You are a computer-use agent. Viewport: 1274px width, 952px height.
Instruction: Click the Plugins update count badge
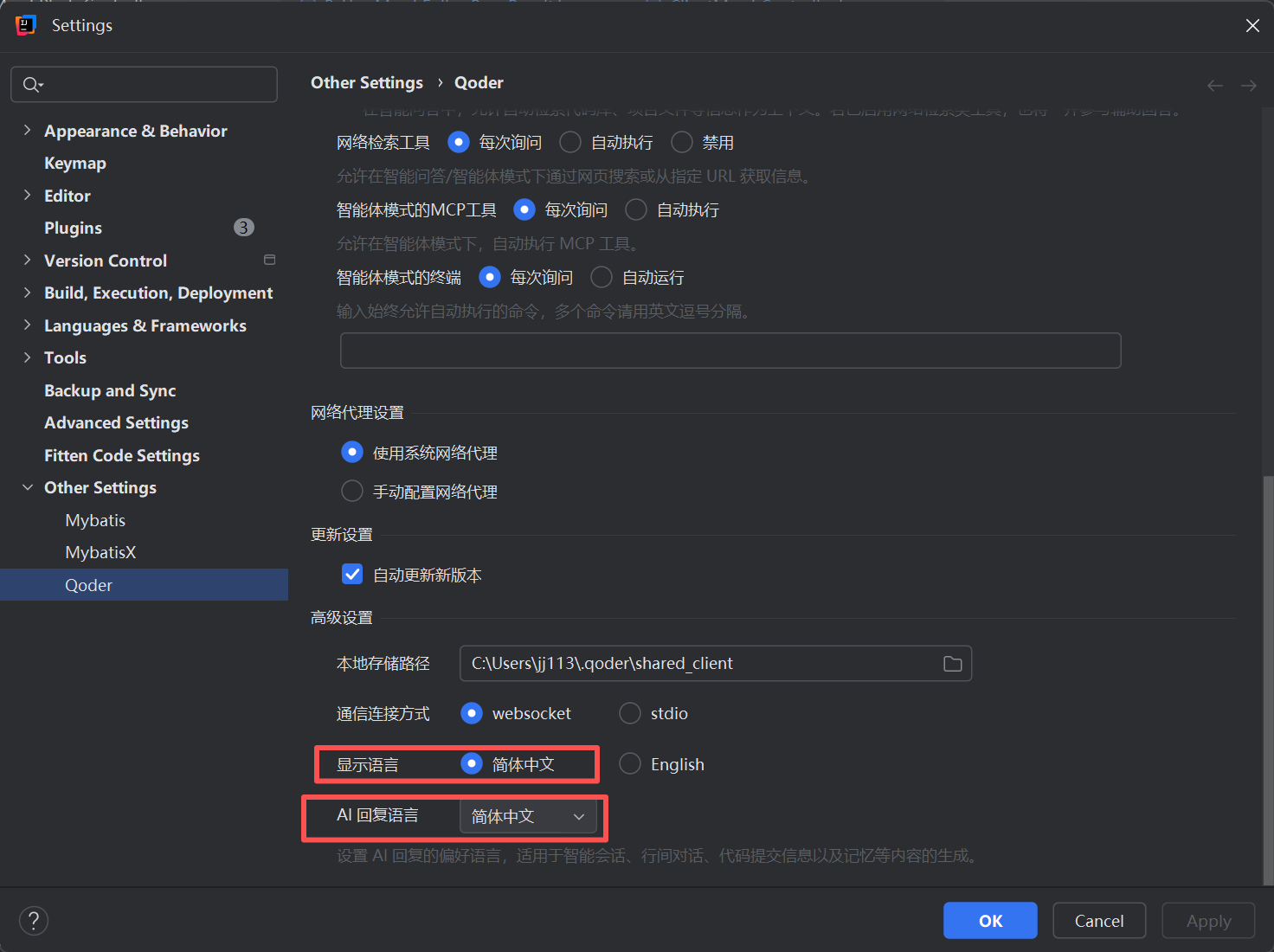(244, 228)
